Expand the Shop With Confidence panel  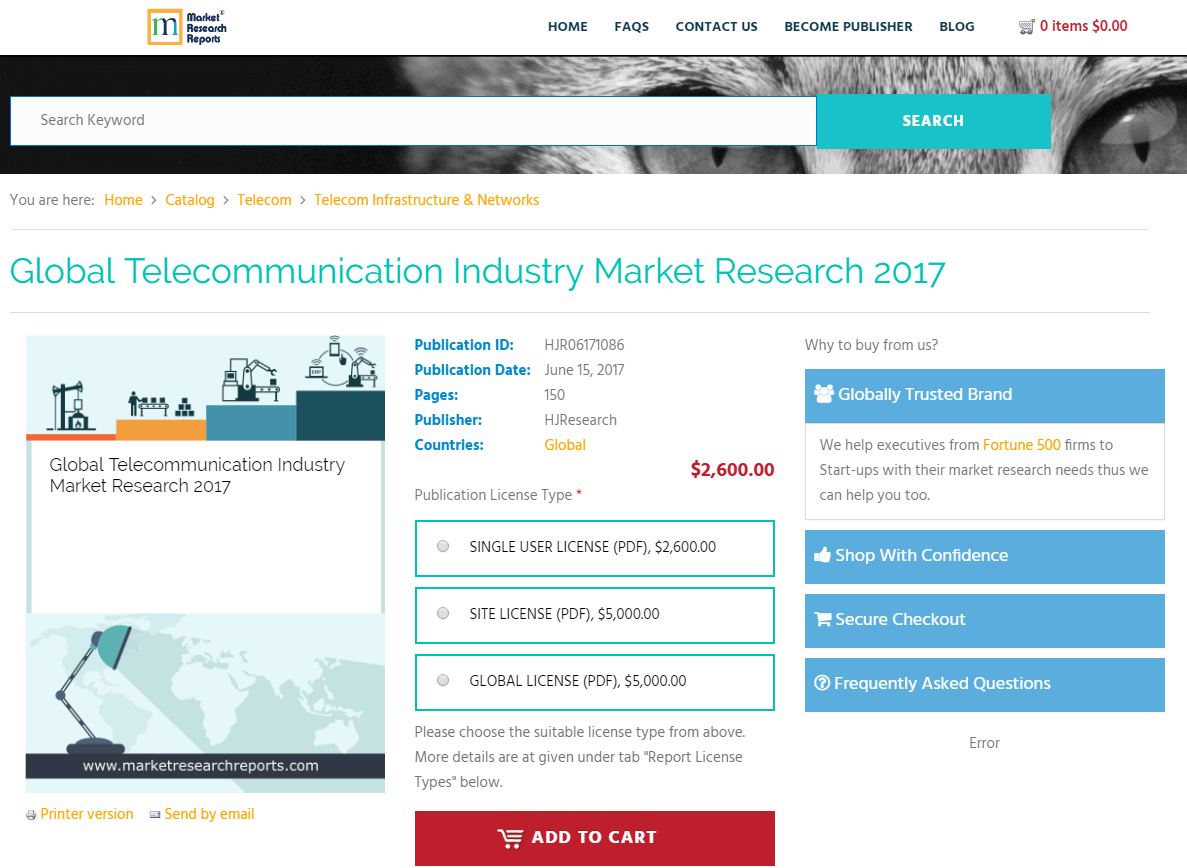[x=984, y=556]
